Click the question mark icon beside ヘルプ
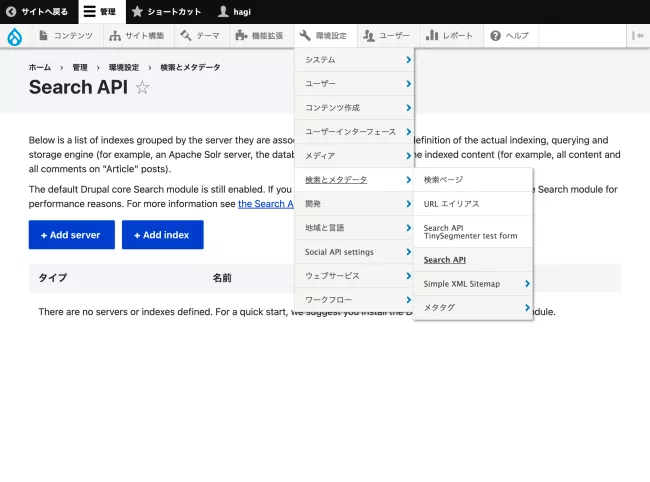 point(495,36)
